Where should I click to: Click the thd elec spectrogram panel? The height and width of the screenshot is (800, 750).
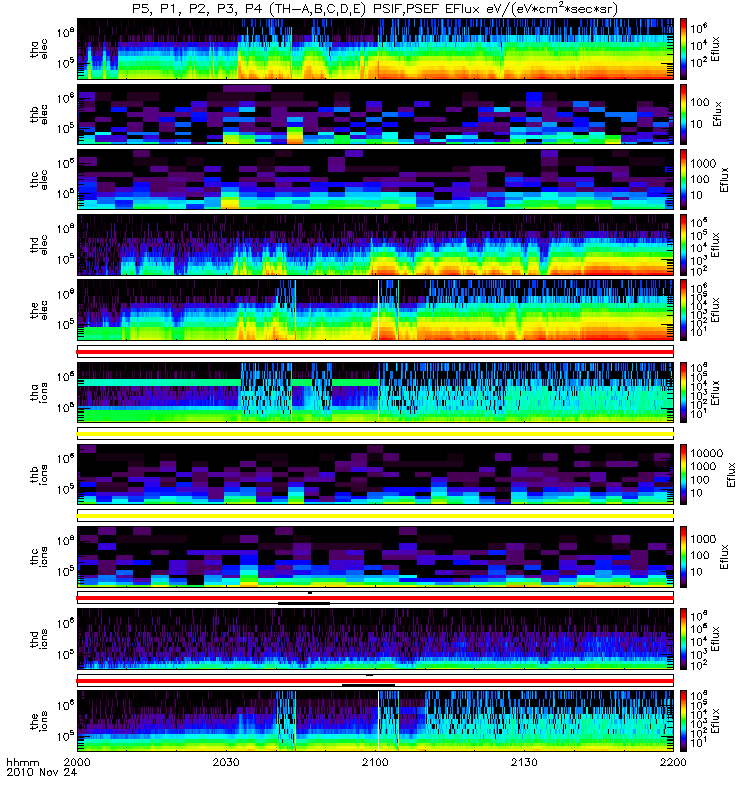click(375, 245)
